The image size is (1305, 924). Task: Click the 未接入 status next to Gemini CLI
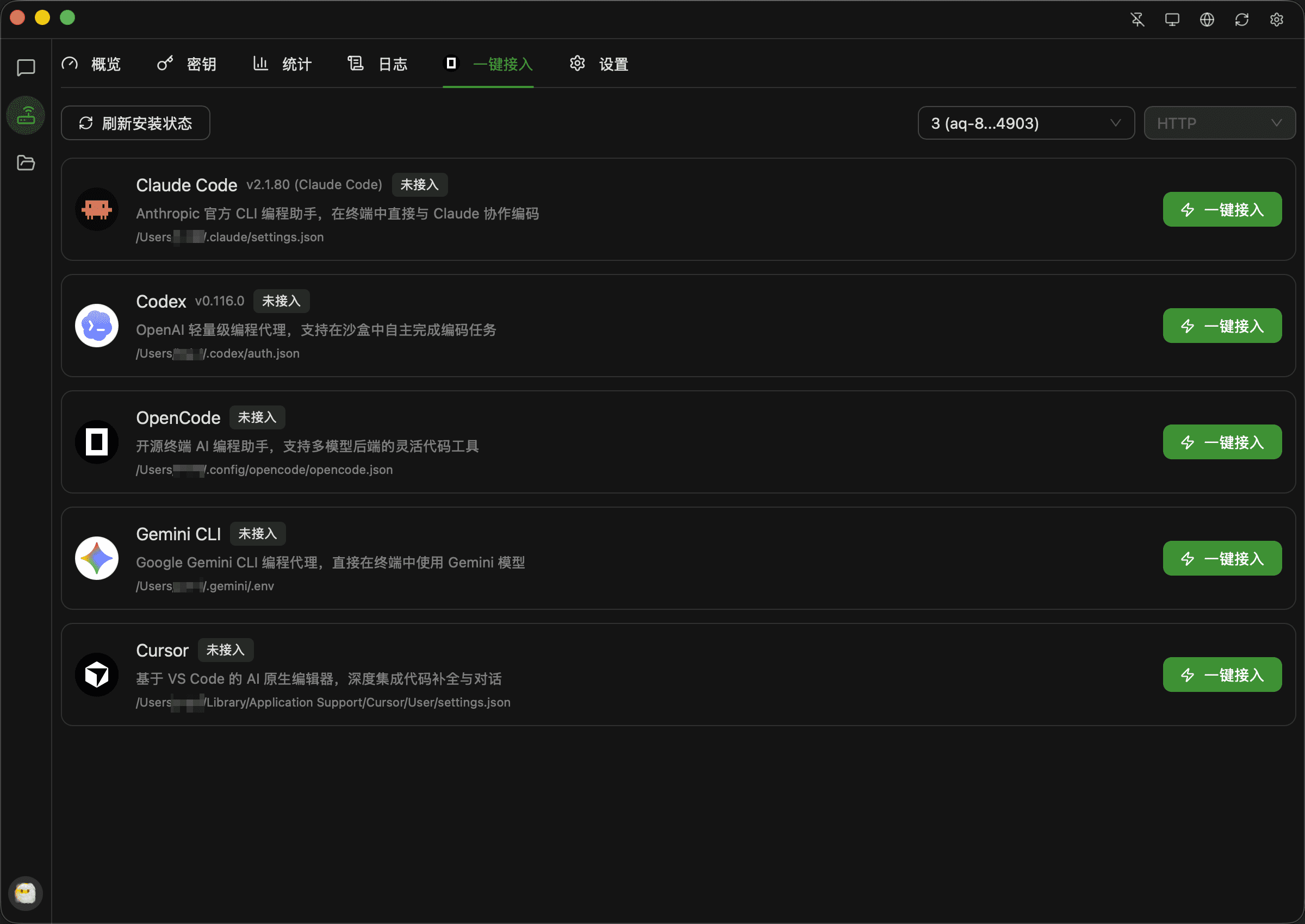257,534
